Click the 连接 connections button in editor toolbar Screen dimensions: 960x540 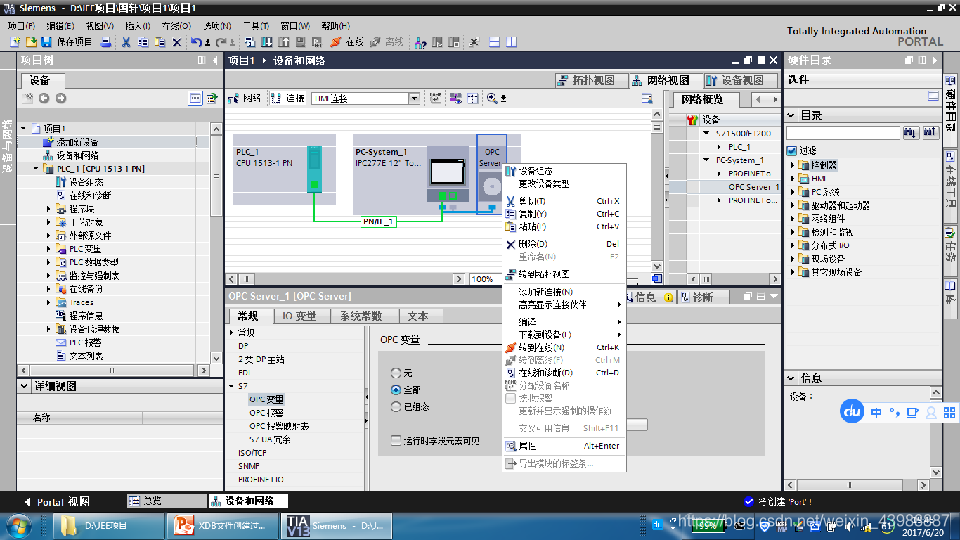[288, 98]
